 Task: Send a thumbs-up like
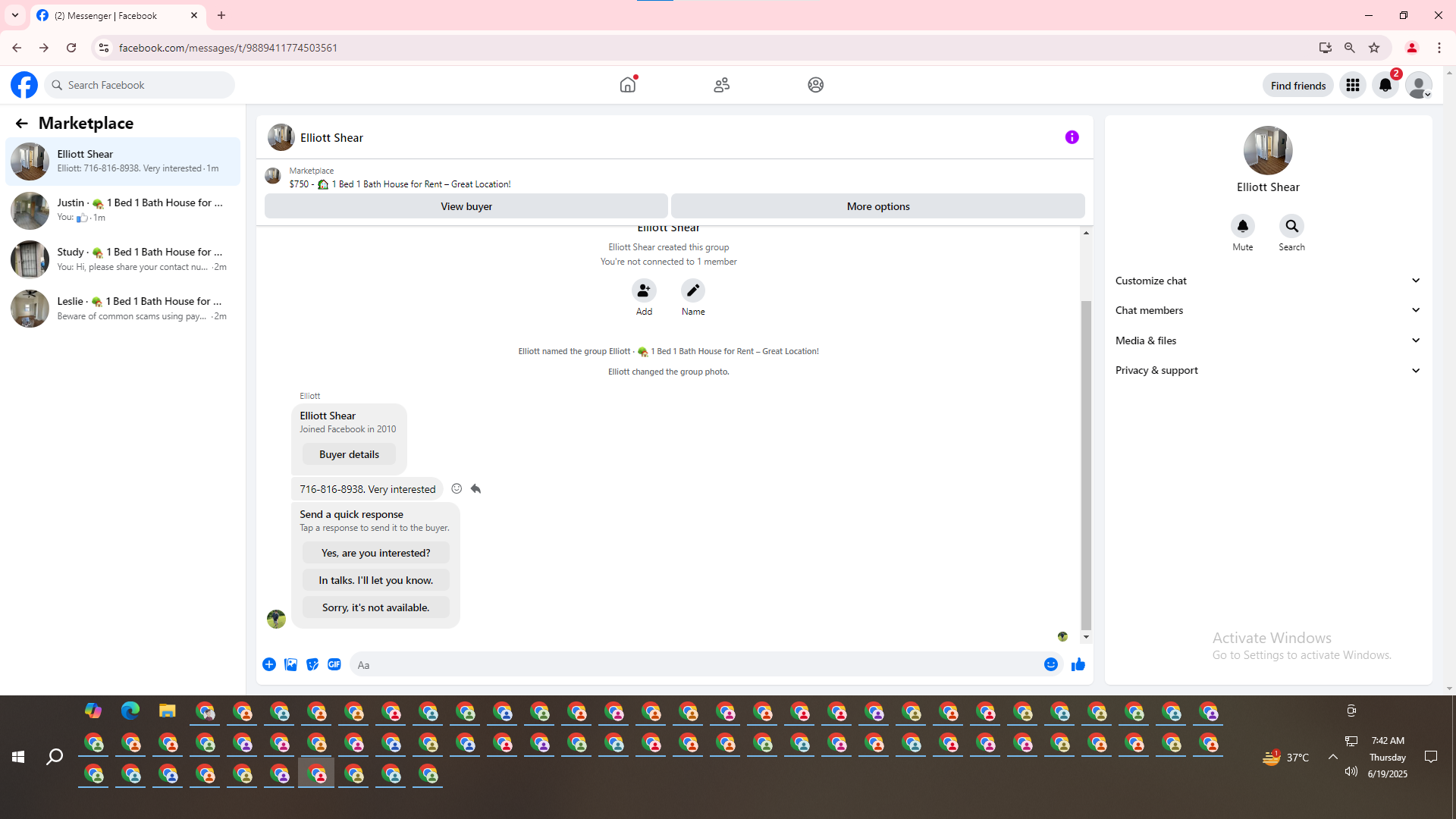point(1078,665)
